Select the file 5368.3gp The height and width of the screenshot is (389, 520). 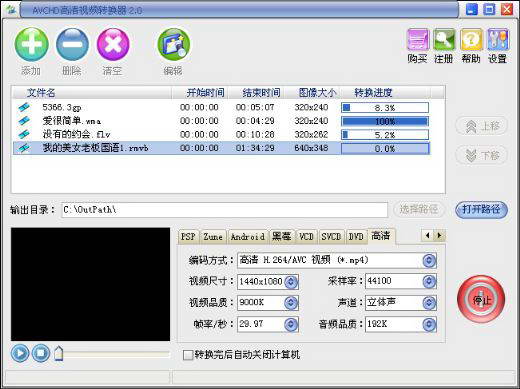coord(62,107)
